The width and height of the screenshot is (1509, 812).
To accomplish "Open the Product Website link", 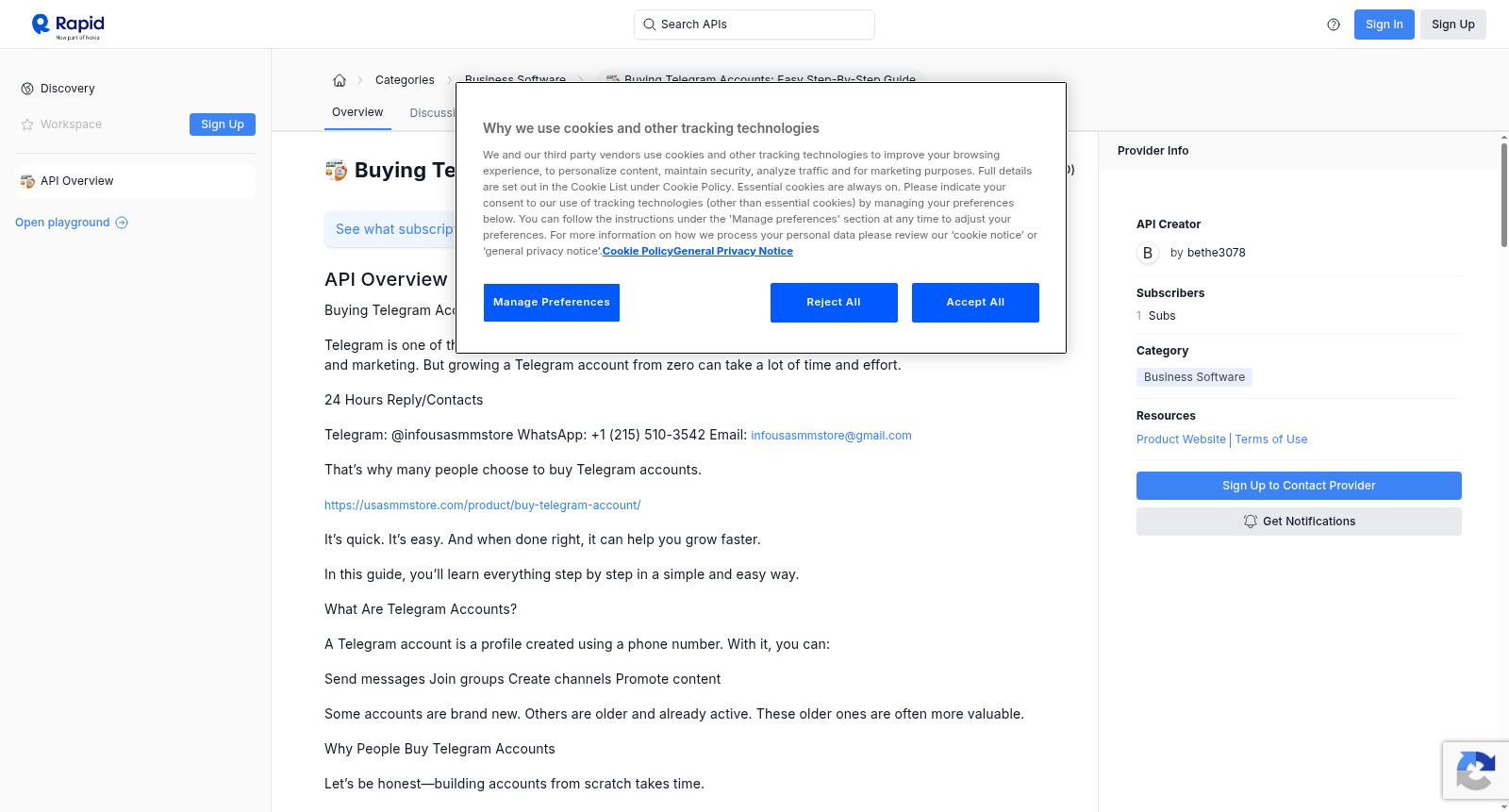I will (1181, 439).
